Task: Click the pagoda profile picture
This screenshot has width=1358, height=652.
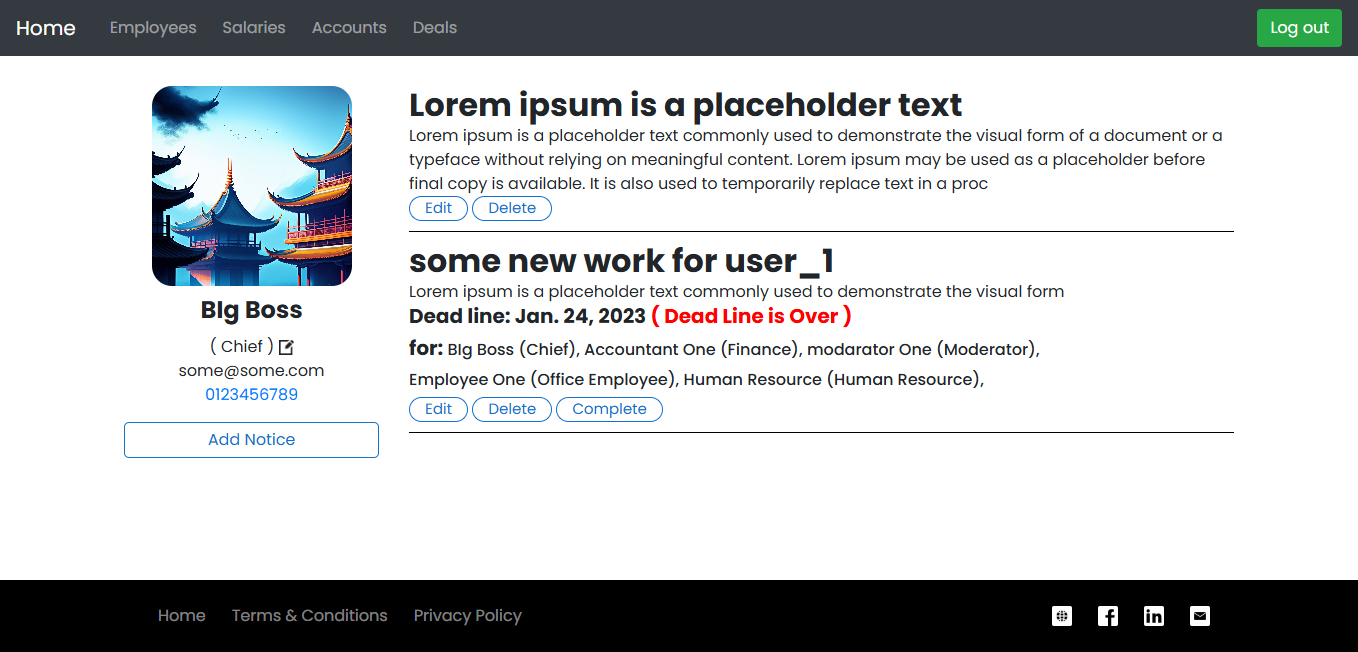Action: click(x=251, y=186)
